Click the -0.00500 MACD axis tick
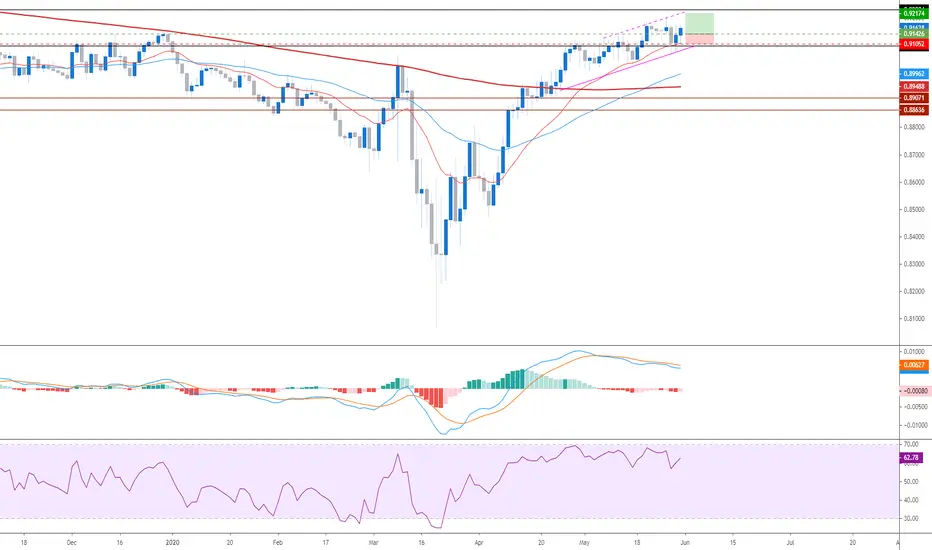Image resolution: width=932 pixels, height=550 pixels. pyautogui.click(x=915, y=407)
